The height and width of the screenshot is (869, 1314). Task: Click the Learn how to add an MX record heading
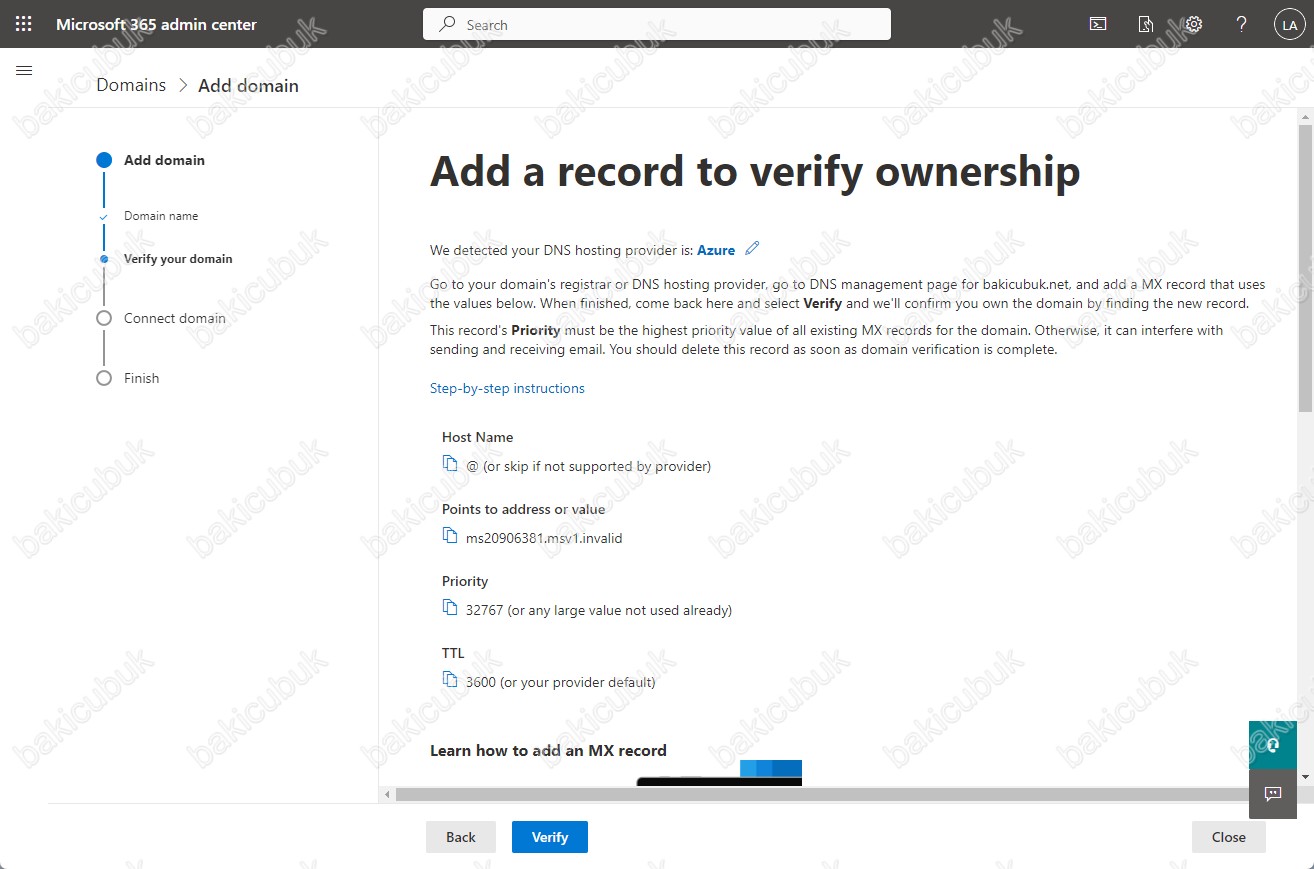[x=548, y=750]
